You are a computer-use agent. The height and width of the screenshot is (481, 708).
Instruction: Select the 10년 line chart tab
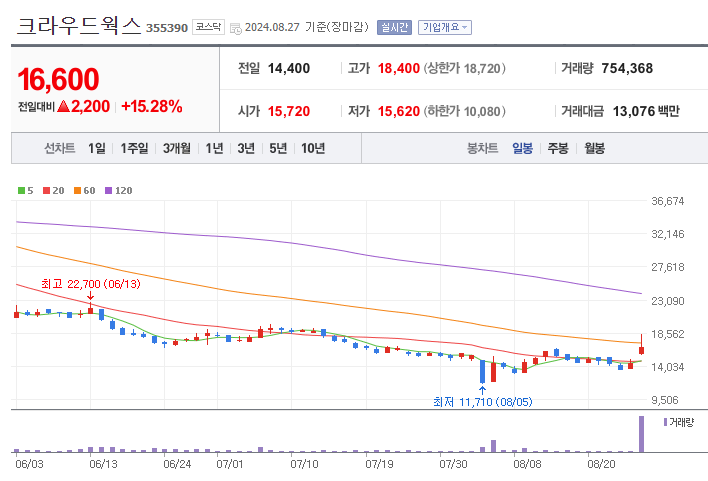tap(313, 148)
